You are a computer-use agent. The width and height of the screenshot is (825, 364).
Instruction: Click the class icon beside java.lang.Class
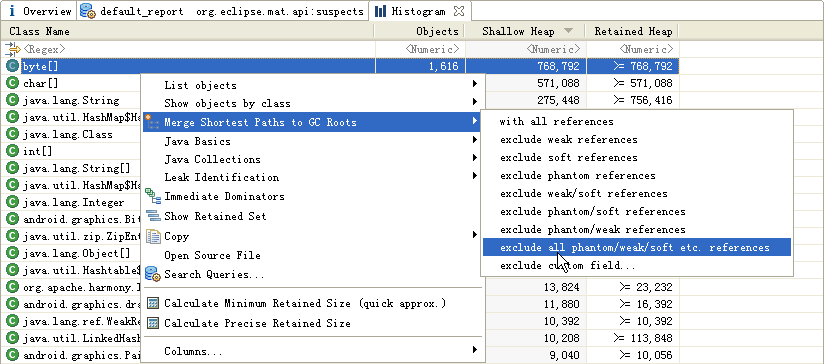point(13,134)
